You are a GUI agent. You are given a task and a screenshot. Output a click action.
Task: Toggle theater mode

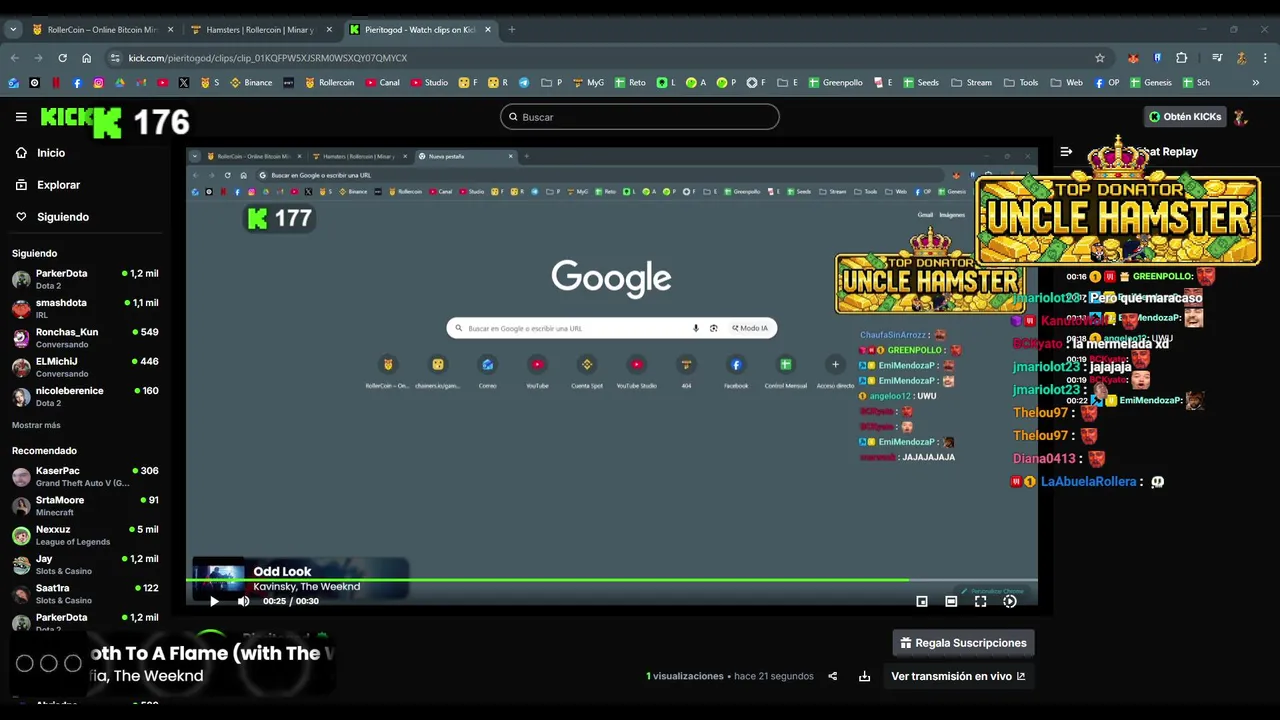pyautogui.click(x=951, y=601)
